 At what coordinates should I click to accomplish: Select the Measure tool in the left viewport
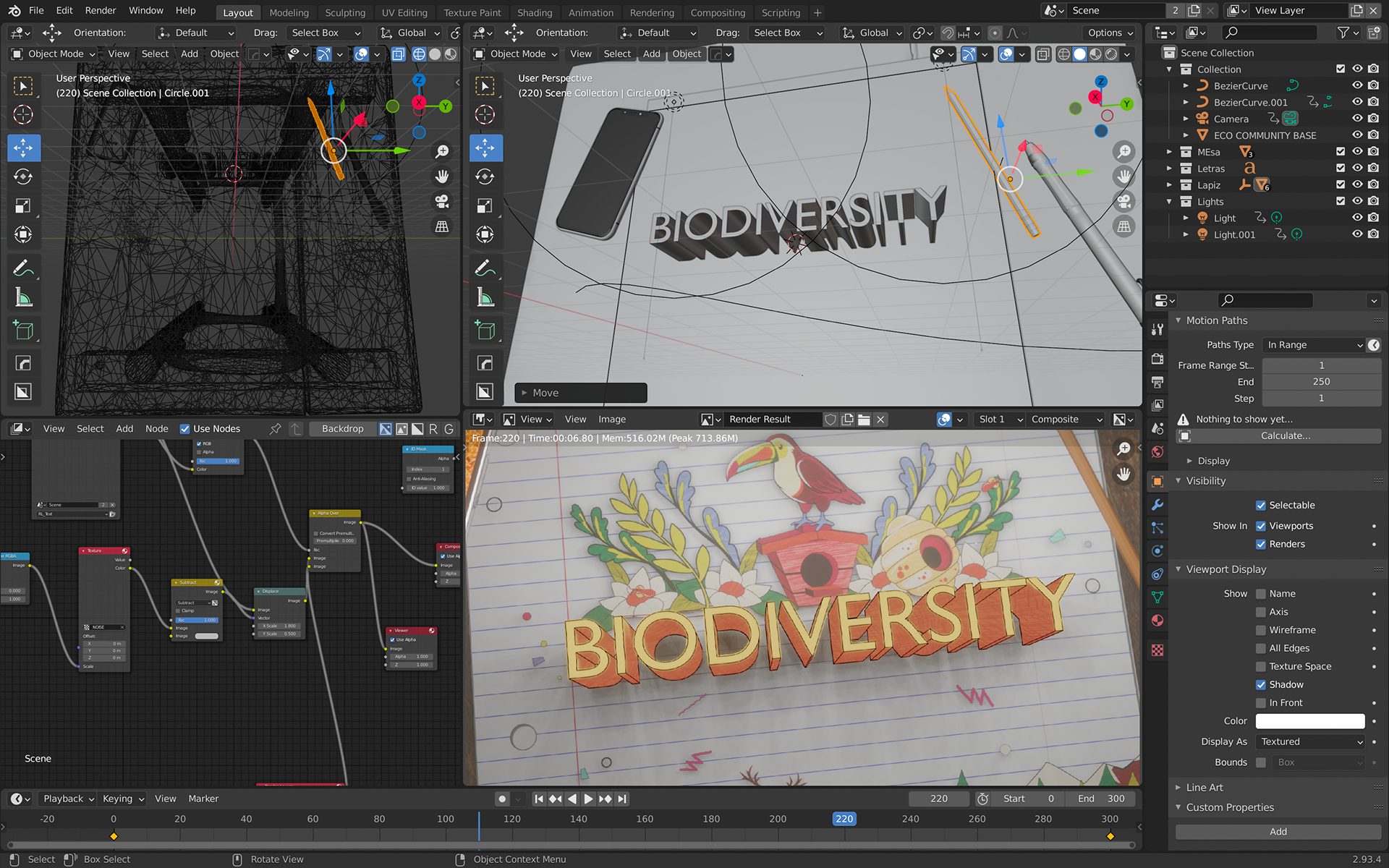pyautogui.click(x=23, y=297)
